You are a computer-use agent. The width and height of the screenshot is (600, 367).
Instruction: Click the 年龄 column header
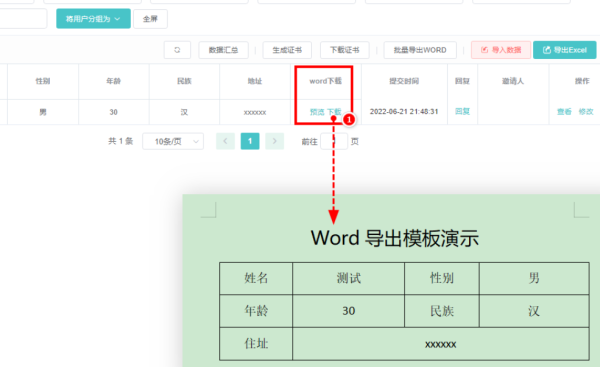pyautogui.click(x=114, y=81)
